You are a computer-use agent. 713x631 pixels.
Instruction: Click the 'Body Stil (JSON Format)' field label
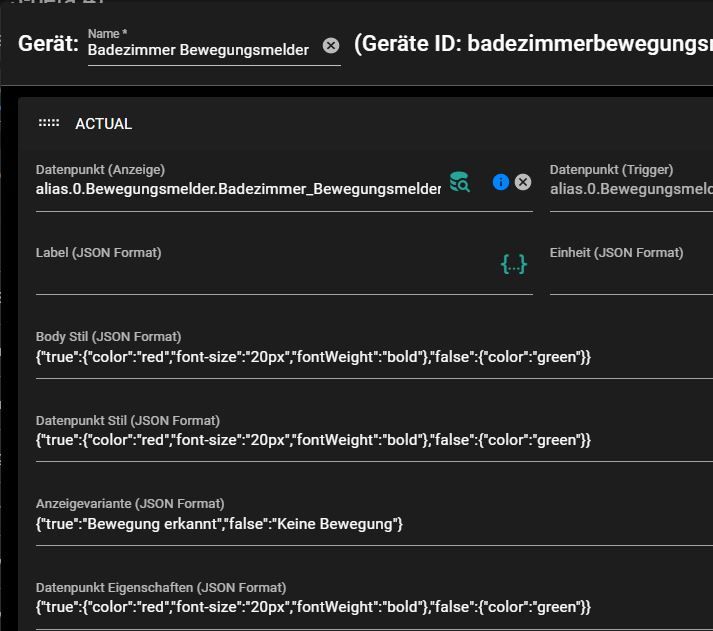click(x=108, y=337)
